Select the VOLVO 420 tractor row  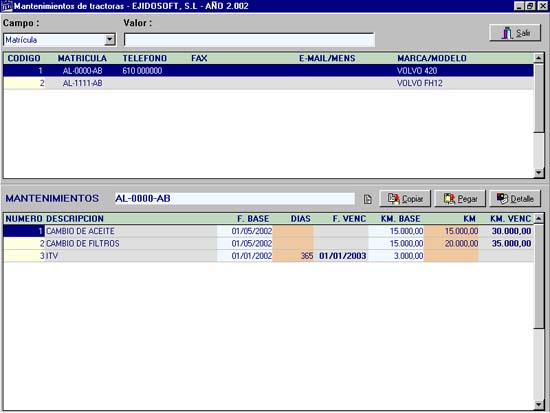[268, 71]
